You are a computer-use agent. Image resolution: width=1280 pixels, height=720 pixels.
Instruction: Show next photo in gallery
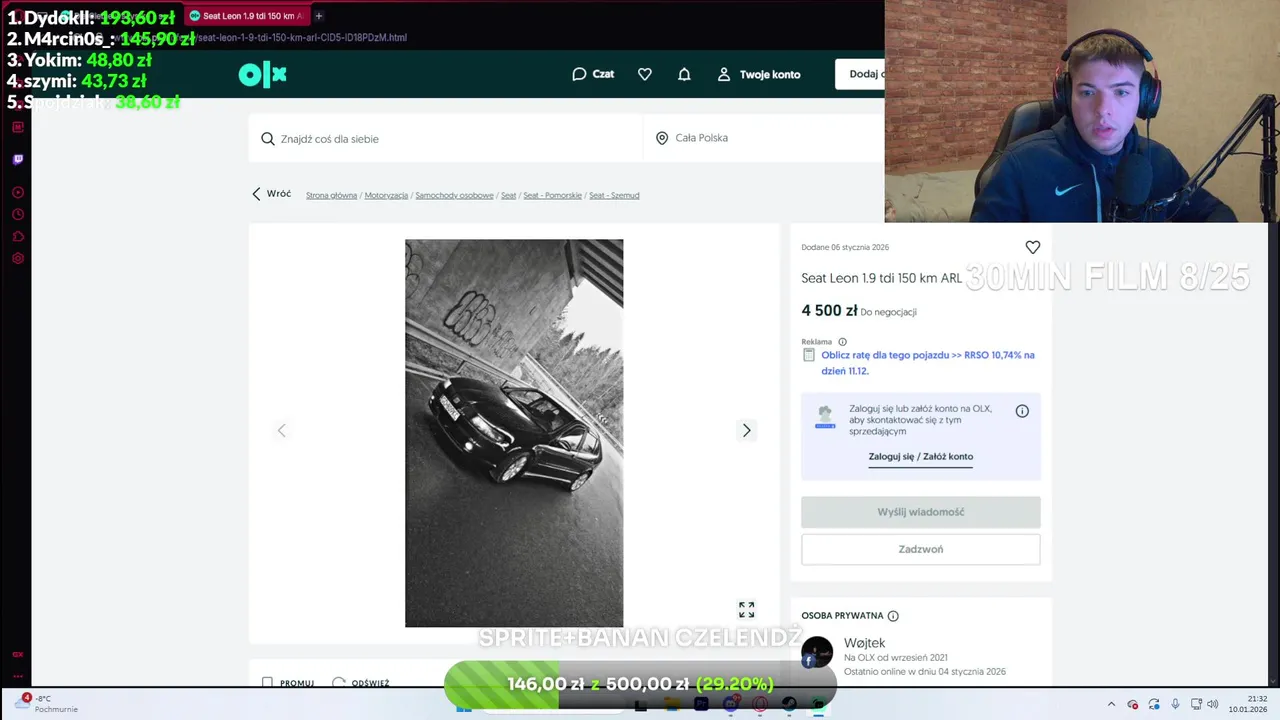pos(746,430)
